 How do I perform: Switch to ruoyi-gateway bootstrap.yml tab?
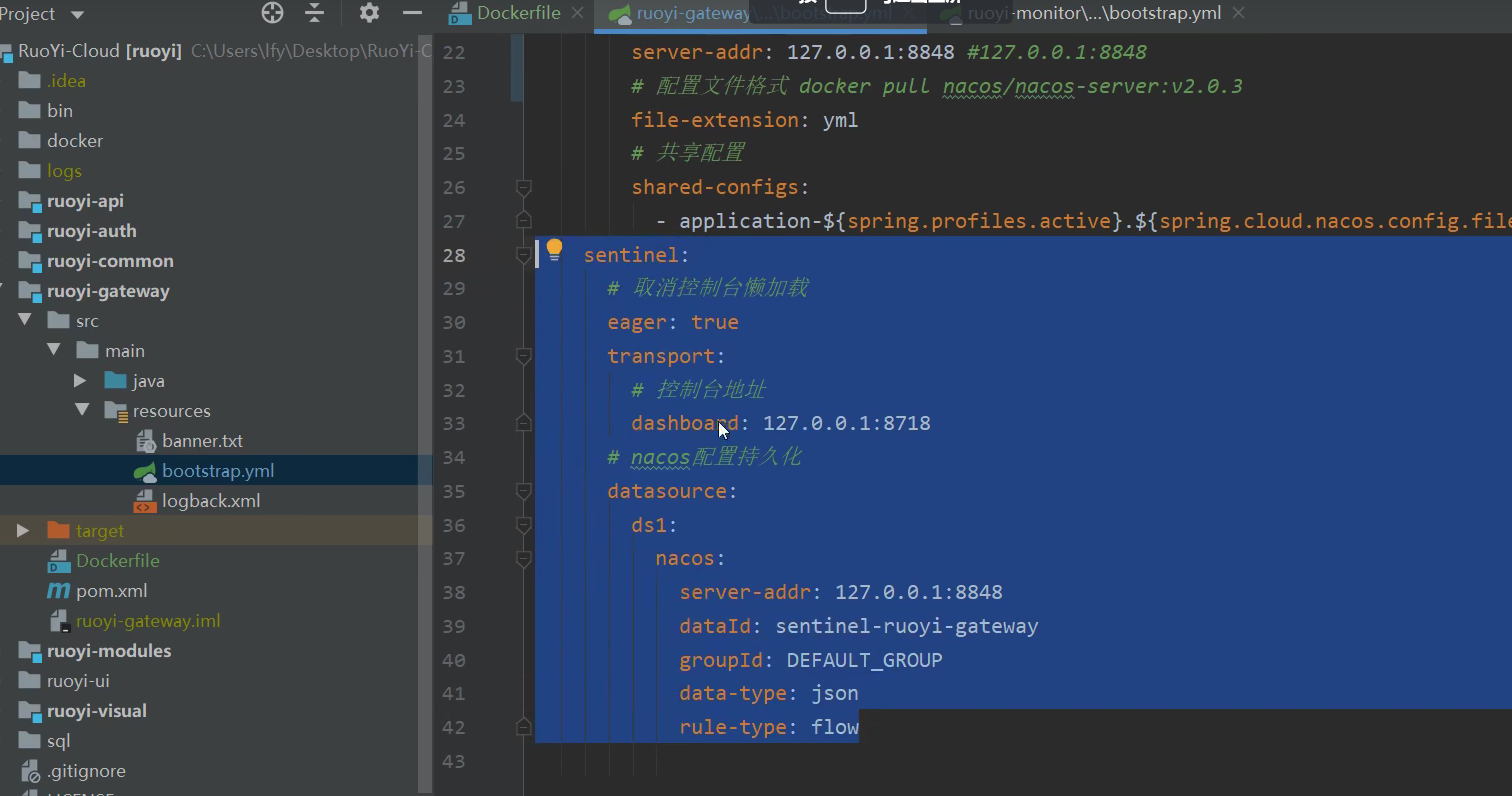point(760,14)
